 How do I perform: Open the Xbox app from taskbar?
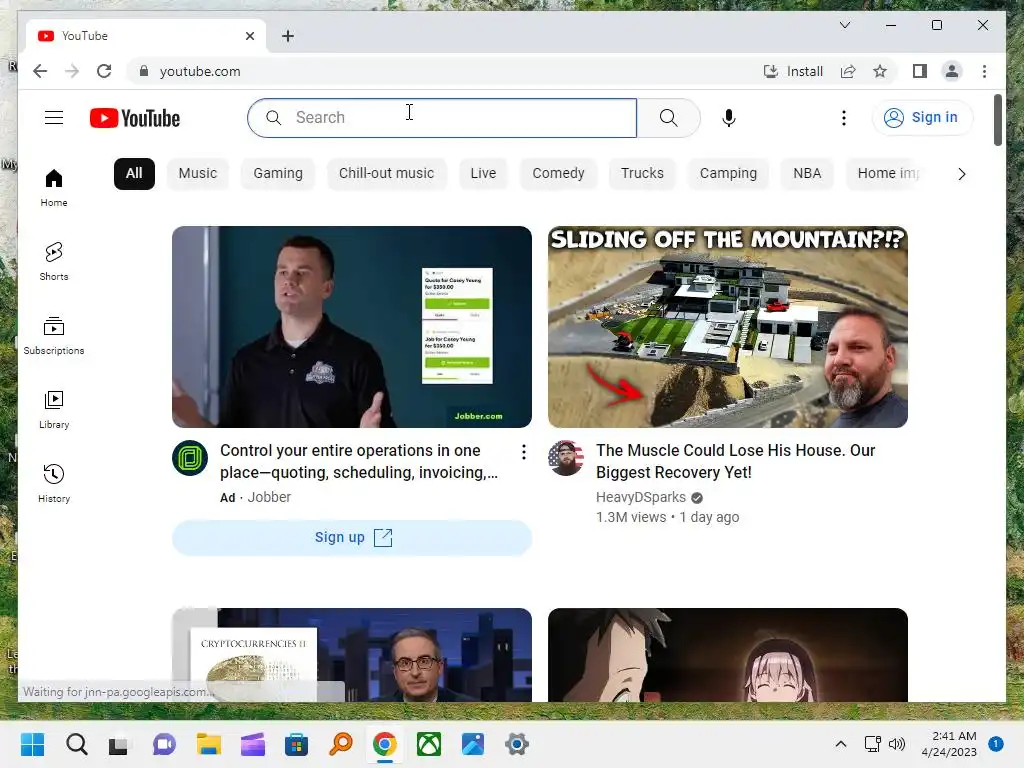coord(429,744)
